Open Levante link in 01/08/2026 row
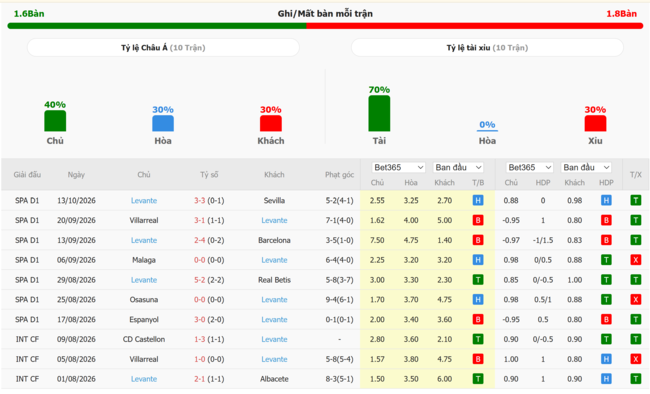Viewport: 650px width, 394px height. (x=144, y=379)
